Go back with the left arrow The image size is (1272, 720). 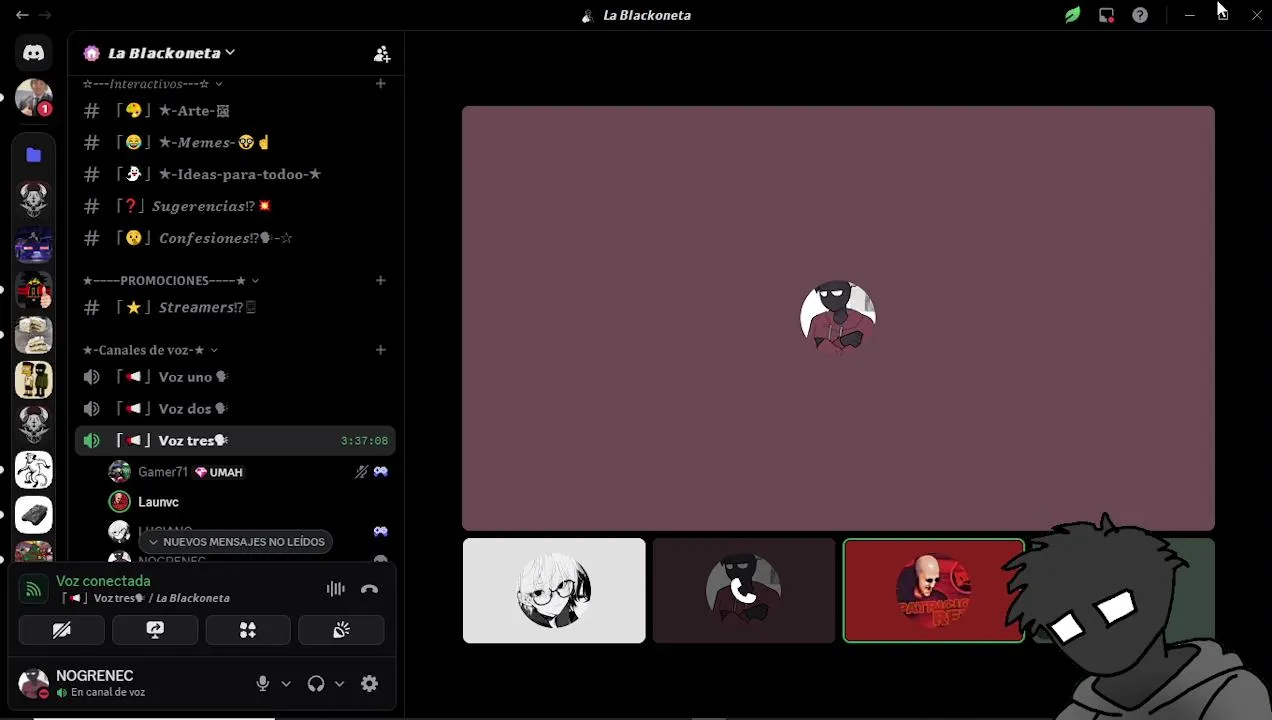[x=22, y=15]
